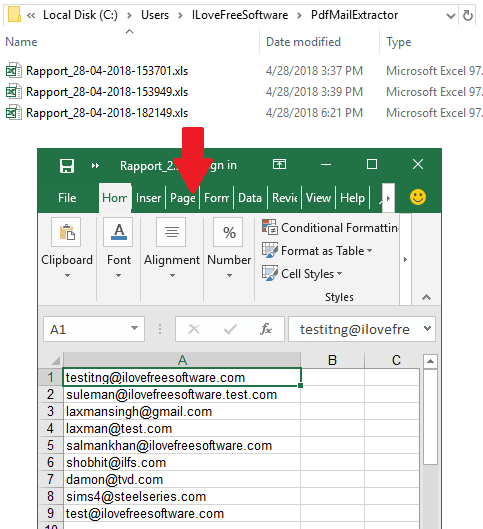This screenshot has height=529, width=483.
Task: Expand the Font group dropdown
Action: pyautogui.click(x=118, y=275)
